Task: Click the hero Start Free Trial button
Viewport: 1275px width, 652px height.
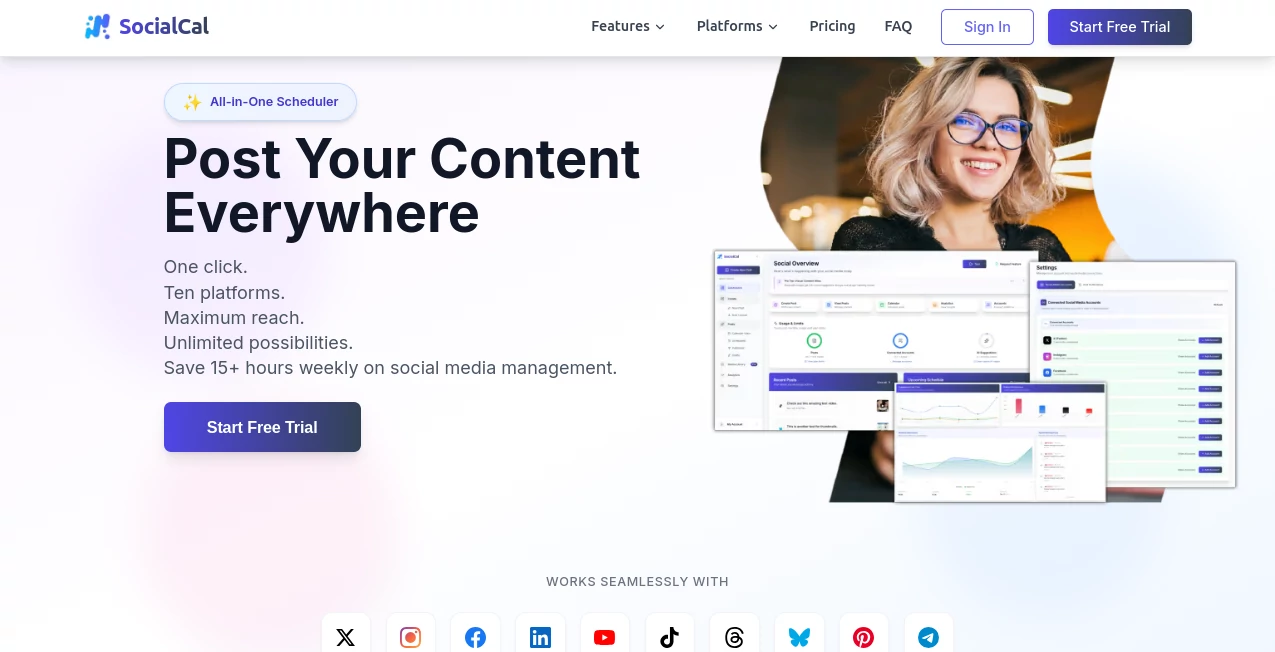Action: click(262, 427)
